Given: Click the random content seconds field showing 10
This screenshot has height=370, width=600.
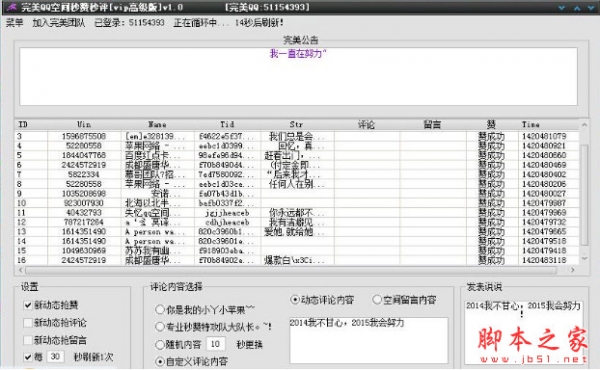Looking at the screenshot, I should click(x=215, y=344).
